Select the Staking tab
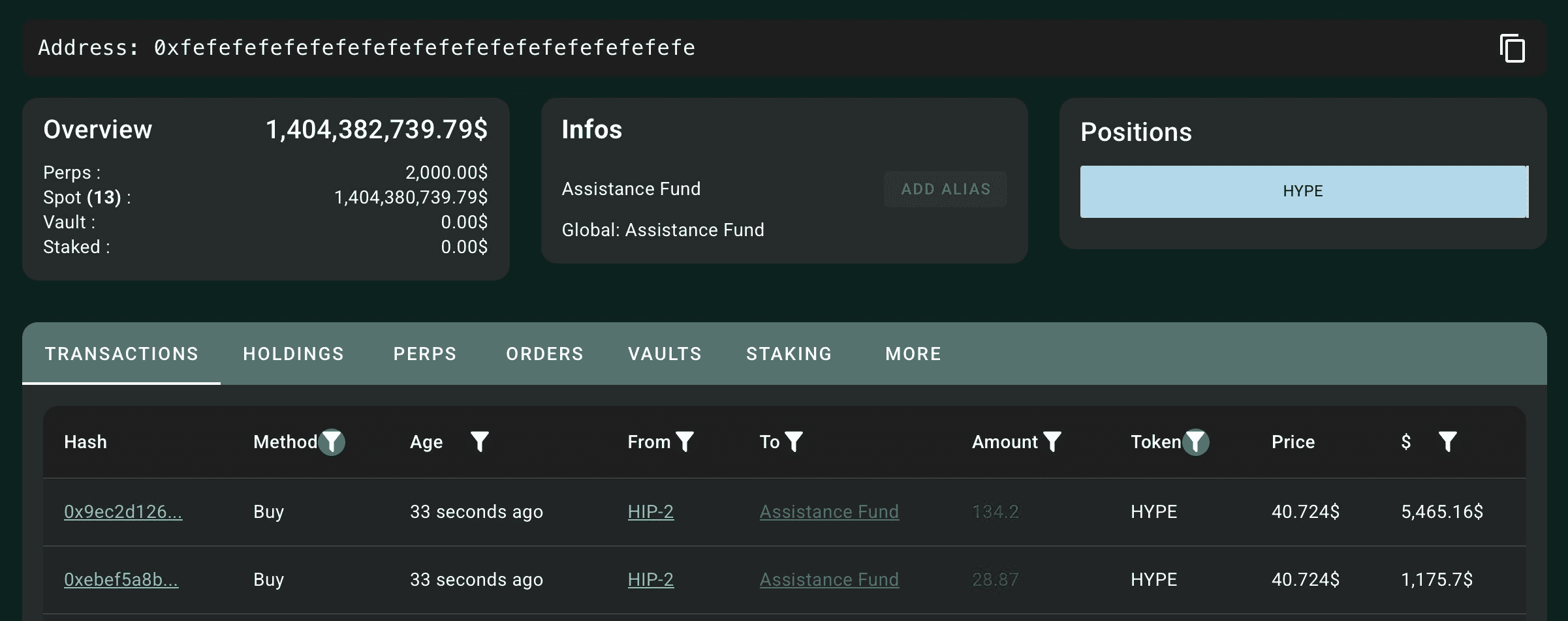 point(789,354)
